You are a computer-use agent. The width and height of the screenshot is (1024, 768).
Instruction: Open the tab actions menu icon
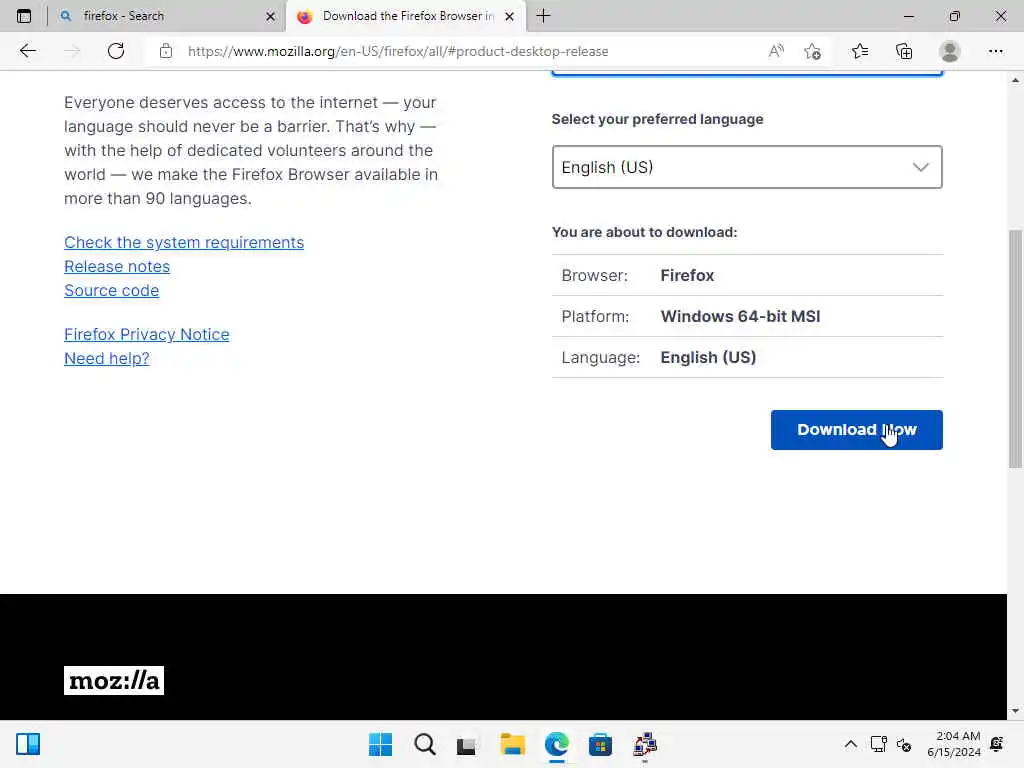tap(24, 16)
